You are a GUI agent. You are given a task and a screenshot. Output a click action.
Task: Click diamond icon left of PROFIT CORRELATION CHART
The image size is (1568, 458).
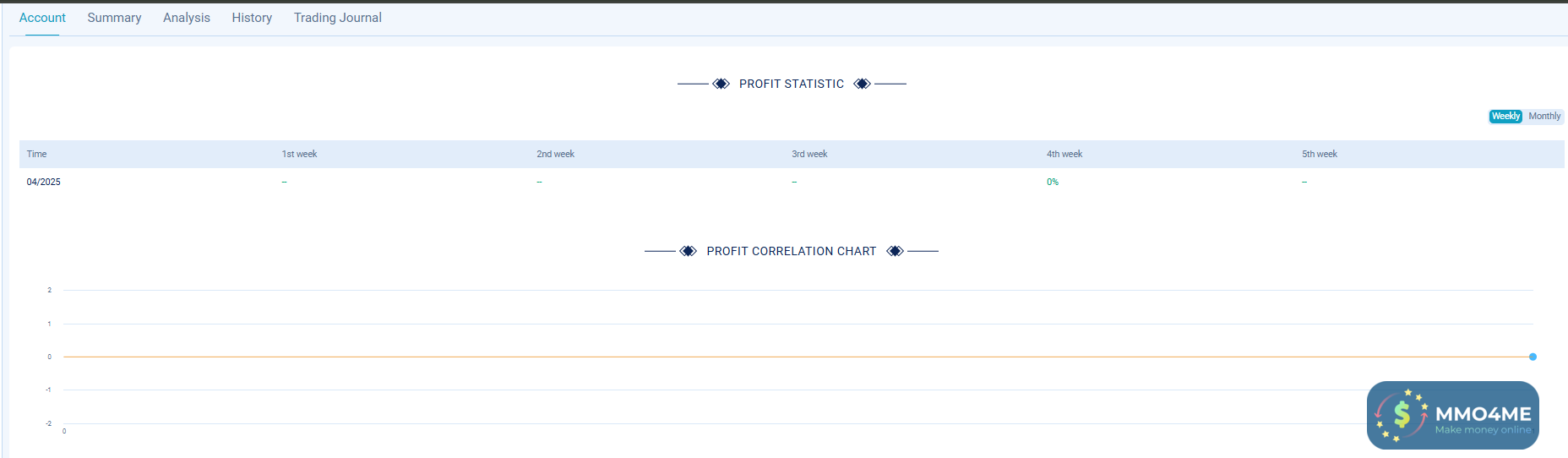coord(689,251)
